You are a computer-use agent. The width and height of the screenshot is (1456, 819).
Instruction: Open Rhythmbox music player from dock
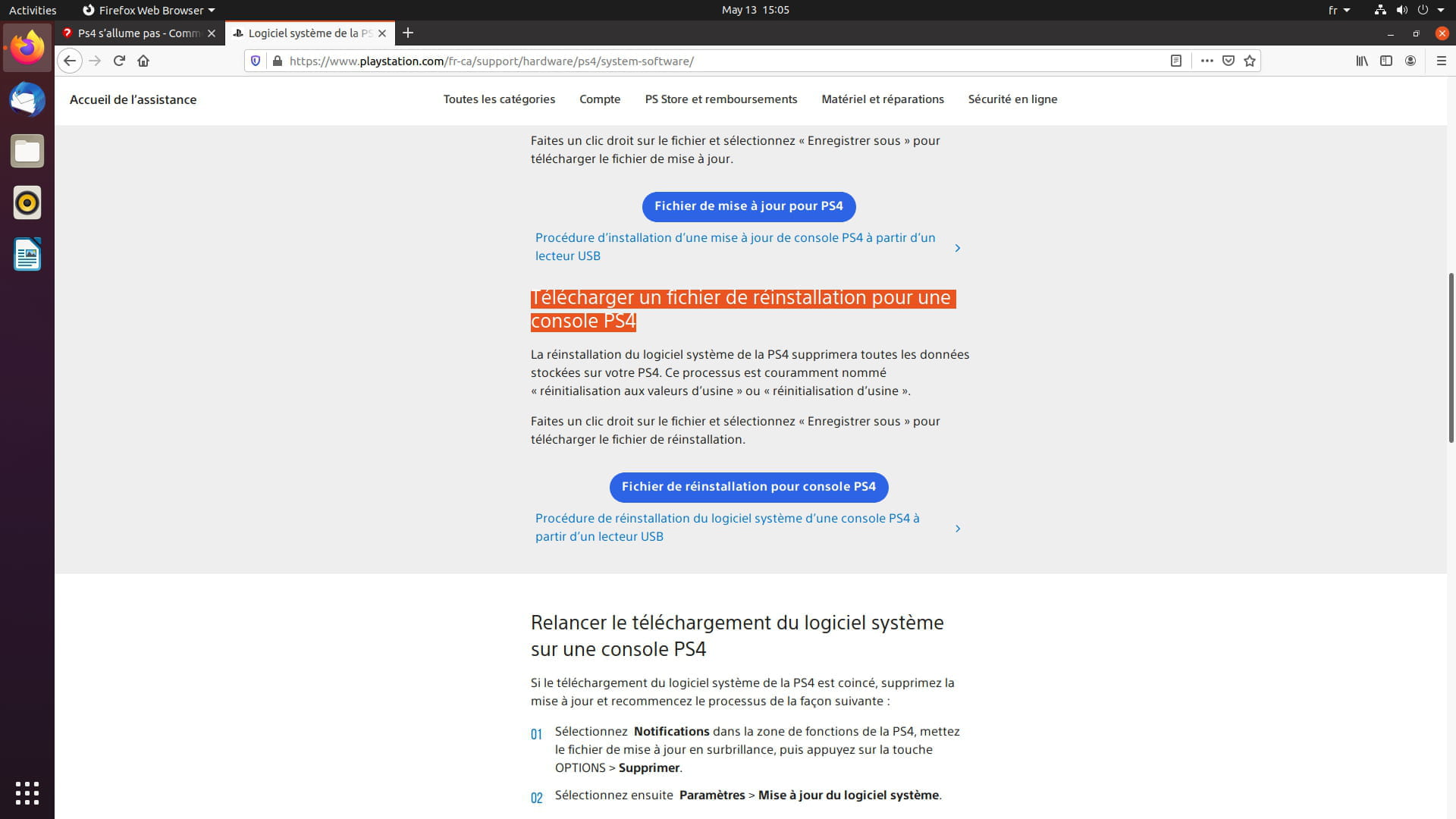(x=27, y=202)
